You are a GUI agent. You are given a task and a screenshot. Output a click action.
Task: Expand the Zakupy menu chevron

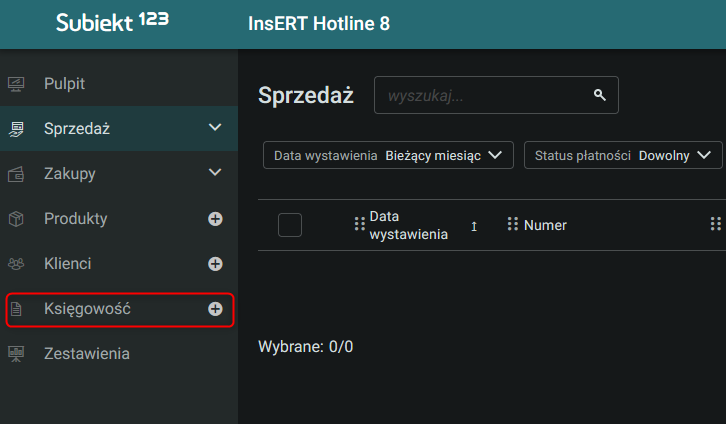[x=215, y=172]
